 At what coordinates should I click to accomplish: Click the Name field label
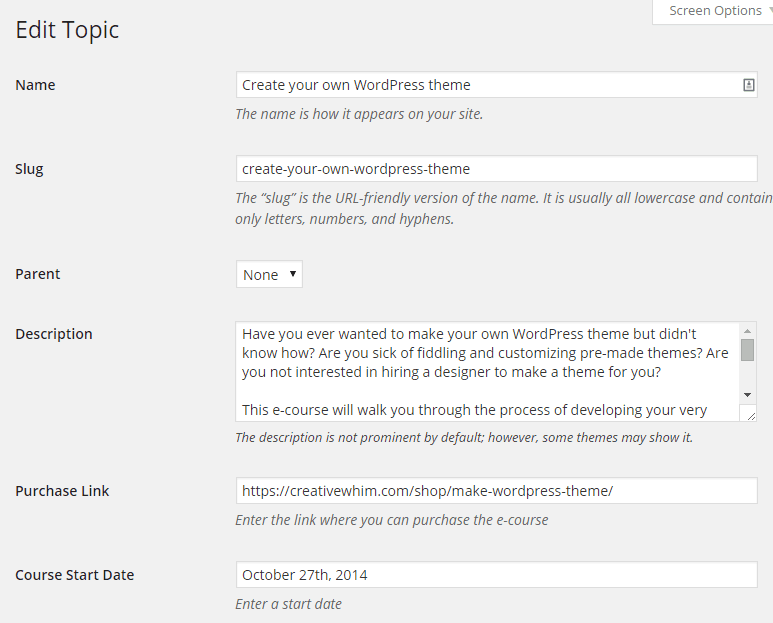pyautogui.click(x=36, y=85)
